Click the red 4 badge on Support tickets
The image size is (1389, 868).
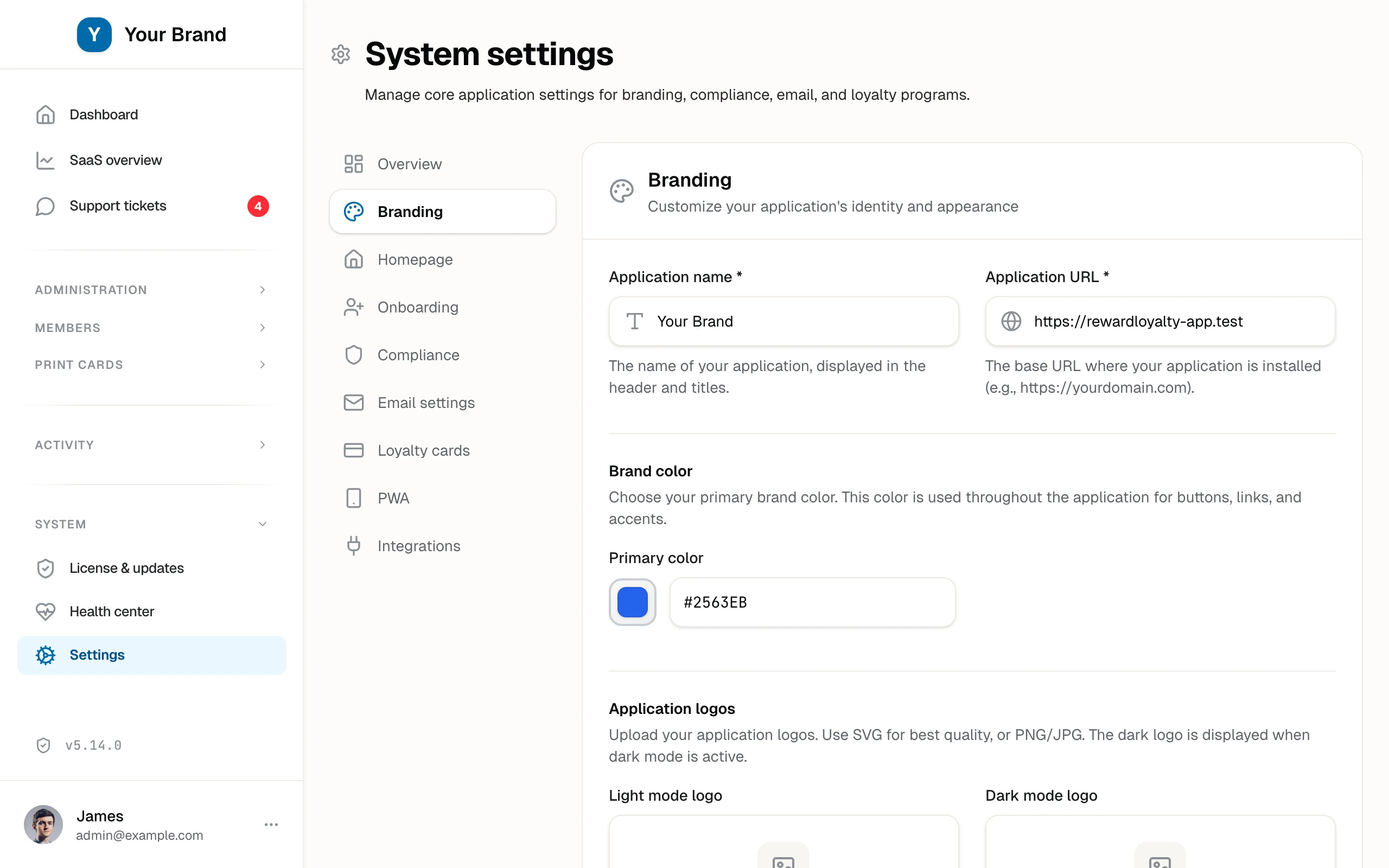point(258,206)
